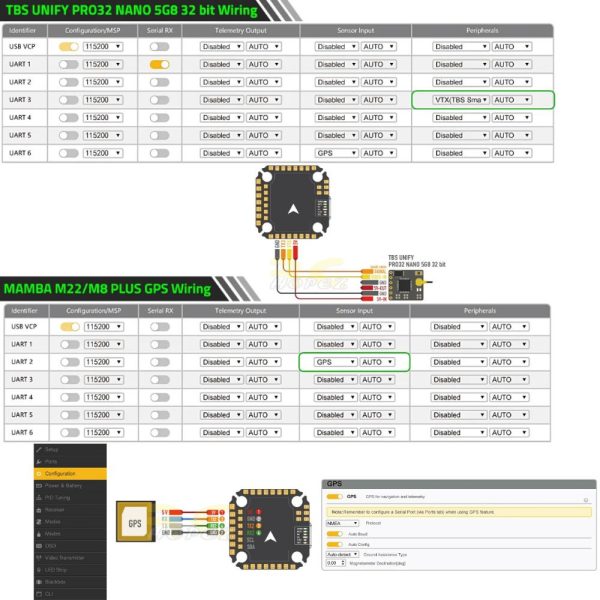
Task: Click the Ports plug icon in sidebar
Action: coord(39,462)
